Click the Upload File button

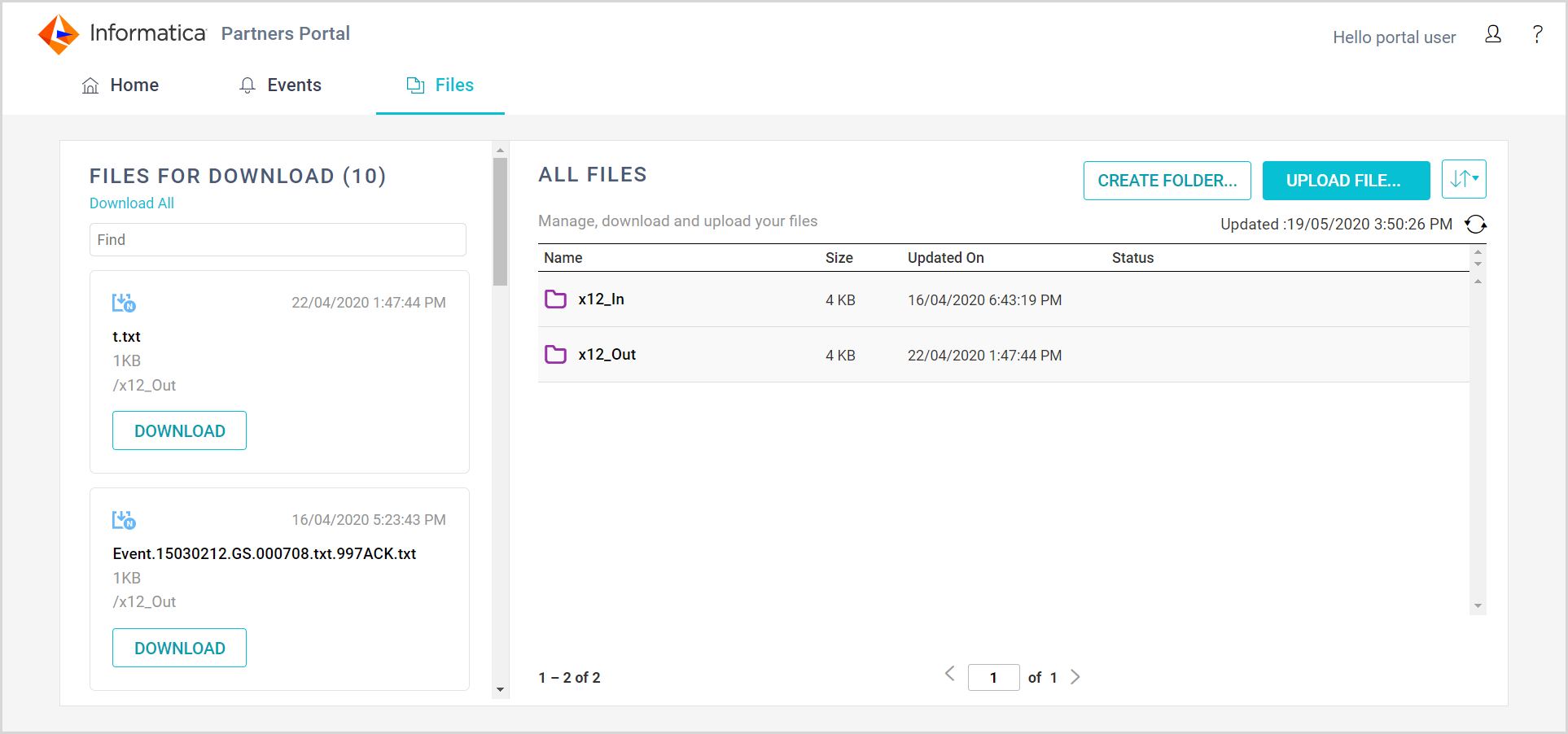pyautogui.click(x=1346, y=181)
